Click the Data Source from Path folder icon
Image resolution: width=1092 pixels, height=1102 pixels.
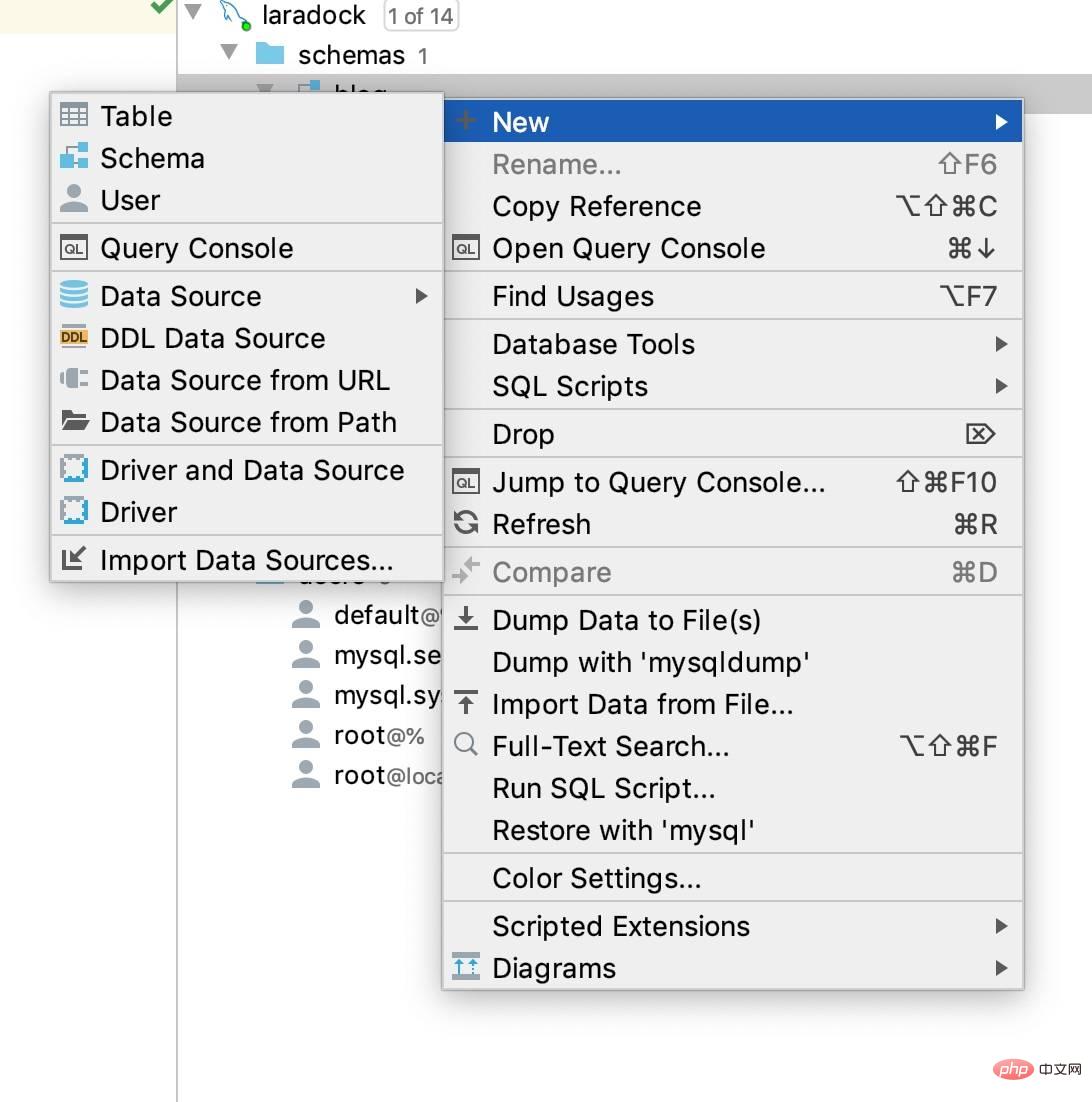(x=74, y=421)
